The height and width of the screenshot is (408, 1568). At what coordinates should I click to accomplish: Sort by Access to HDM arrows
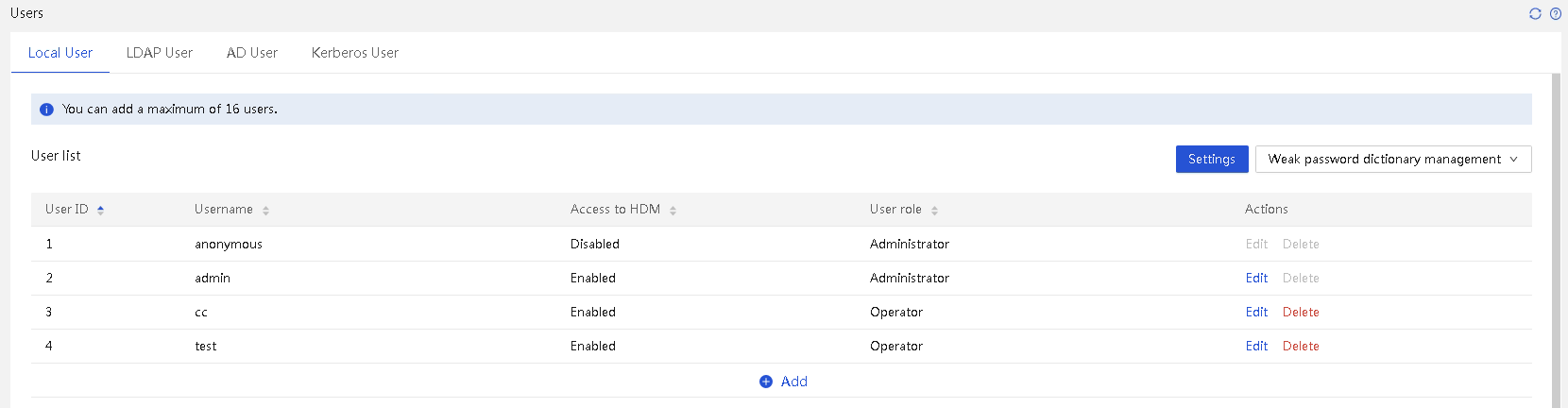pyautogui.click(x=673, y=211)
